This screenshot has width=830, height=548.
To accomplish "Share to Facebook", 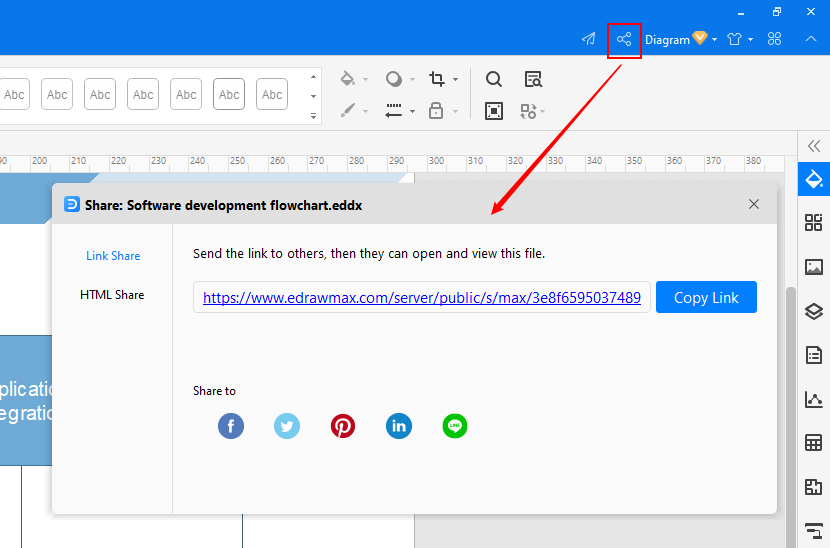I will pyautogui.click(x=231, y=426).
